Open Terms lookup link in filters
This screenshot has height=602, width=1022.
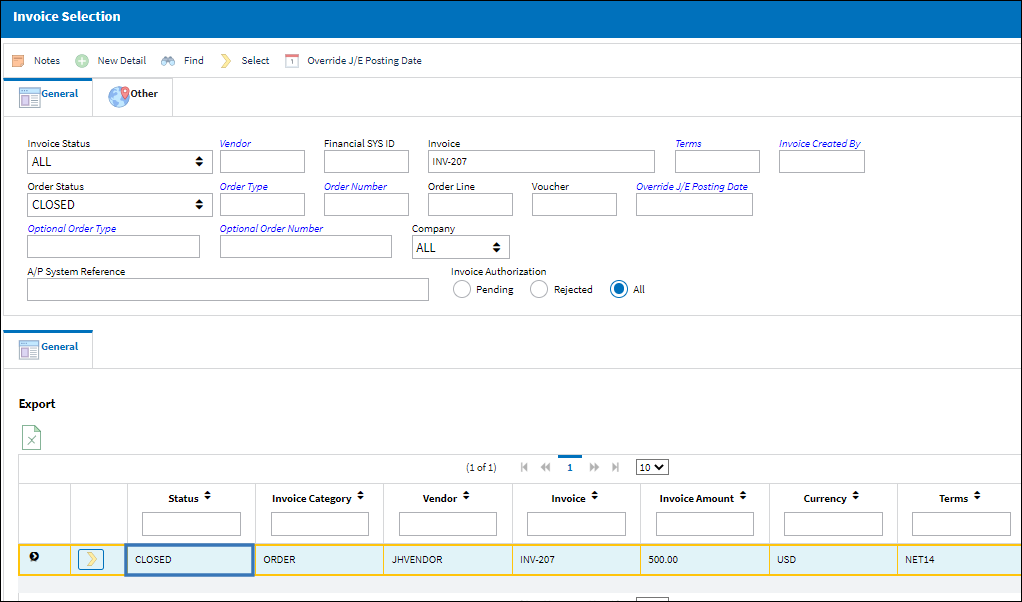pyautogui.click(x=688, y=143)
